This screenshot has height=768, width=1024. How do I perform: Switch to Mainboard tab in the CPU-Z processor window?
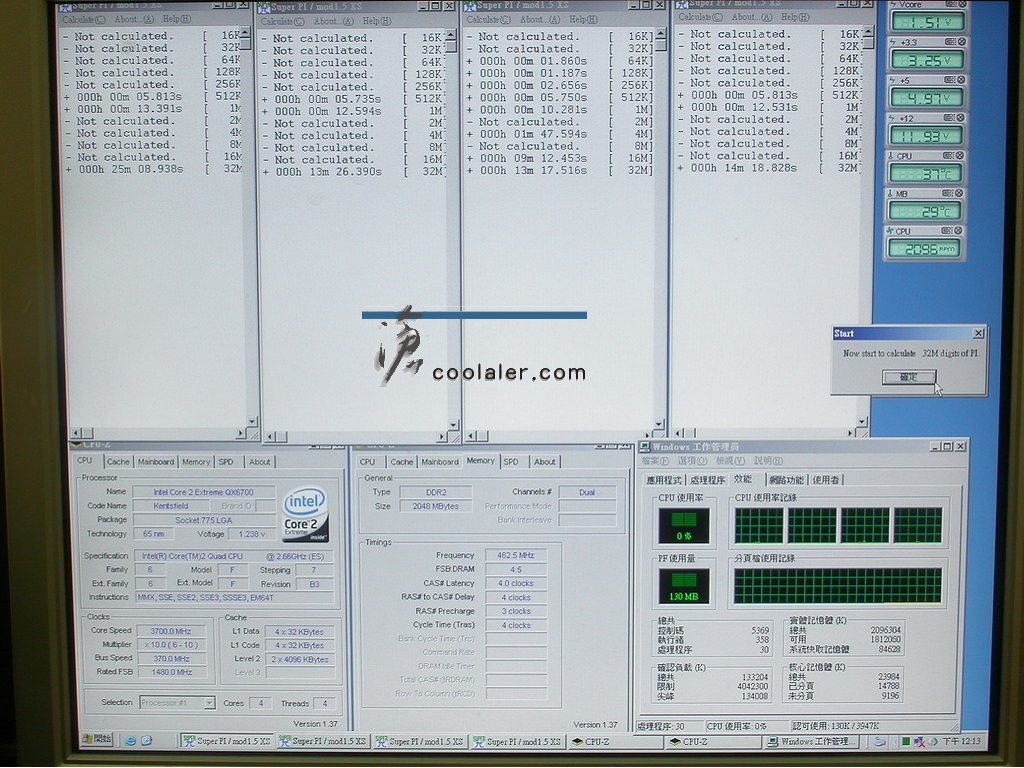(x=155, y=462)
